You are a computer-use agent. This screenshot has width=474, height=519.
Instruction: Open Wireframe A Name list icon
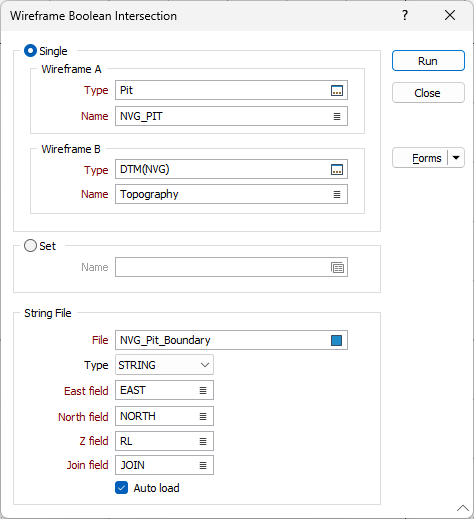[337, 116]
